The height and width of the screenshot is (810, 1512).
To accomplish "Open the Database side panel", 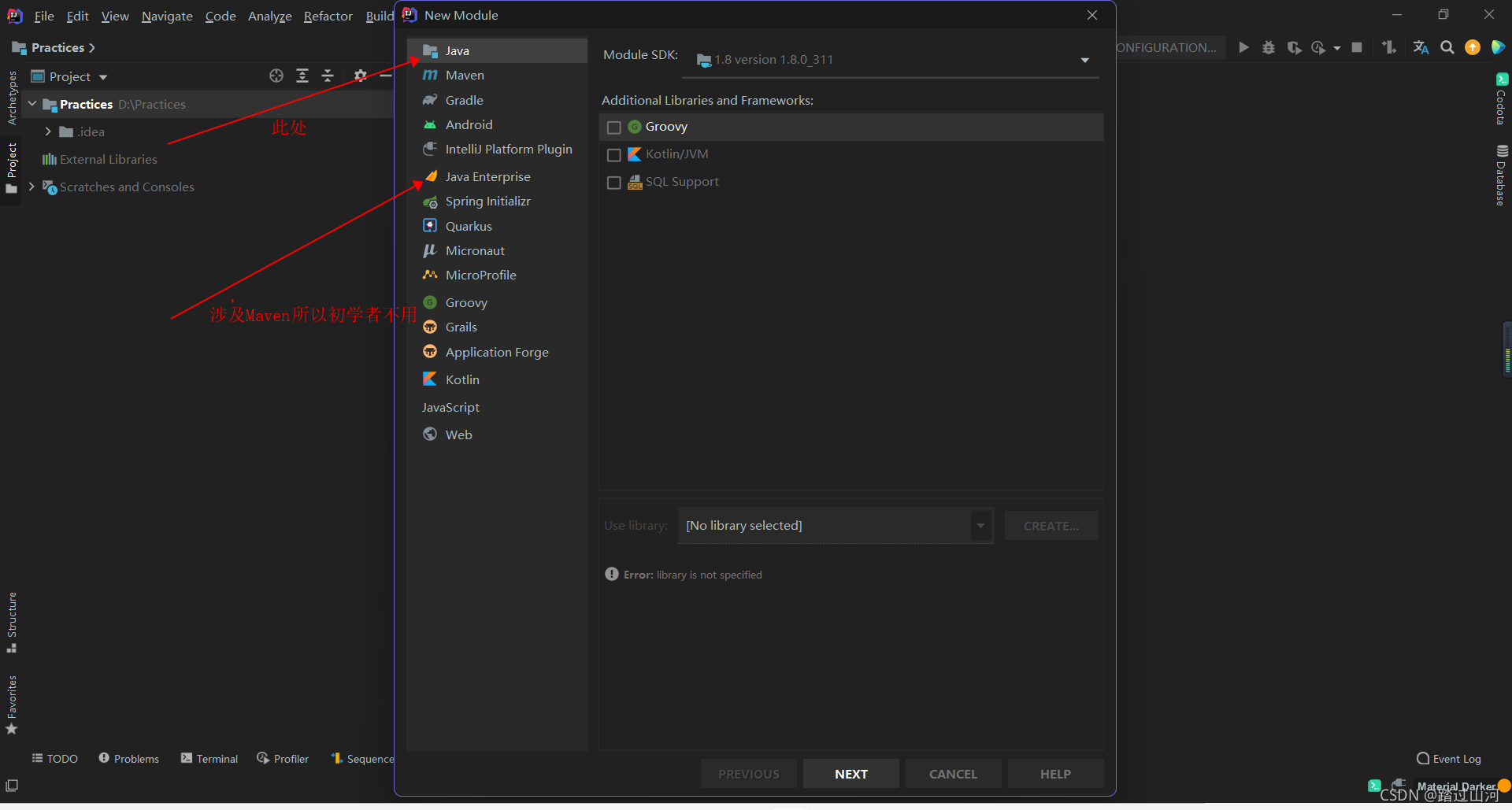I will (1502, 175).
